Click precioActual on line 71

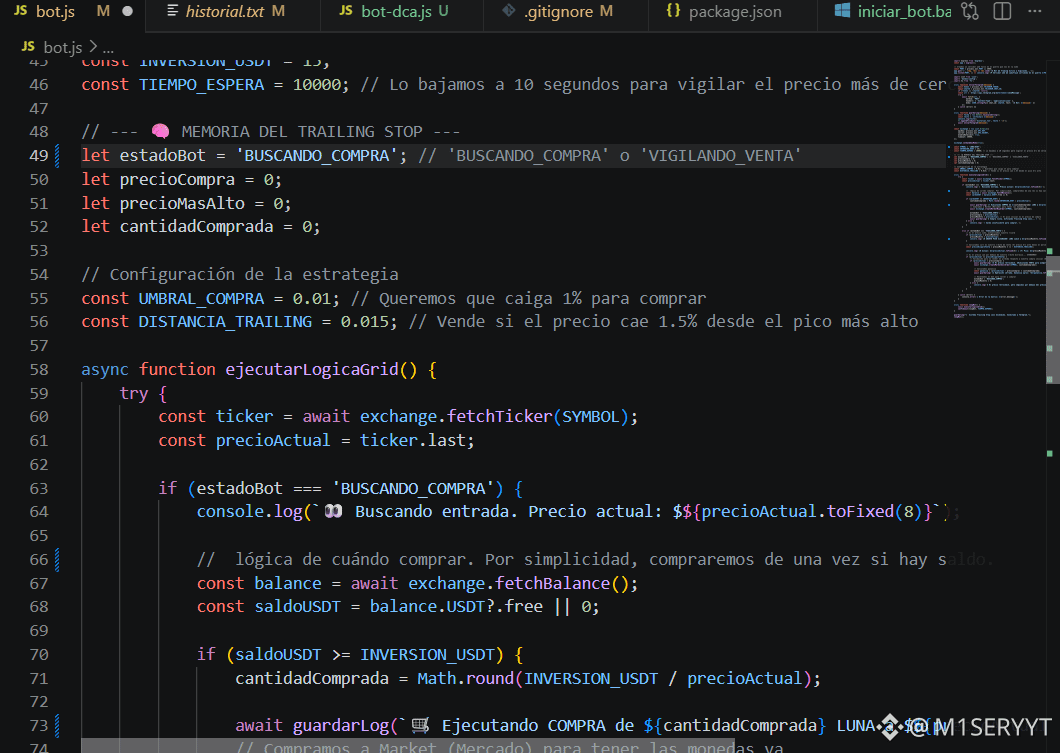point(744,678)
